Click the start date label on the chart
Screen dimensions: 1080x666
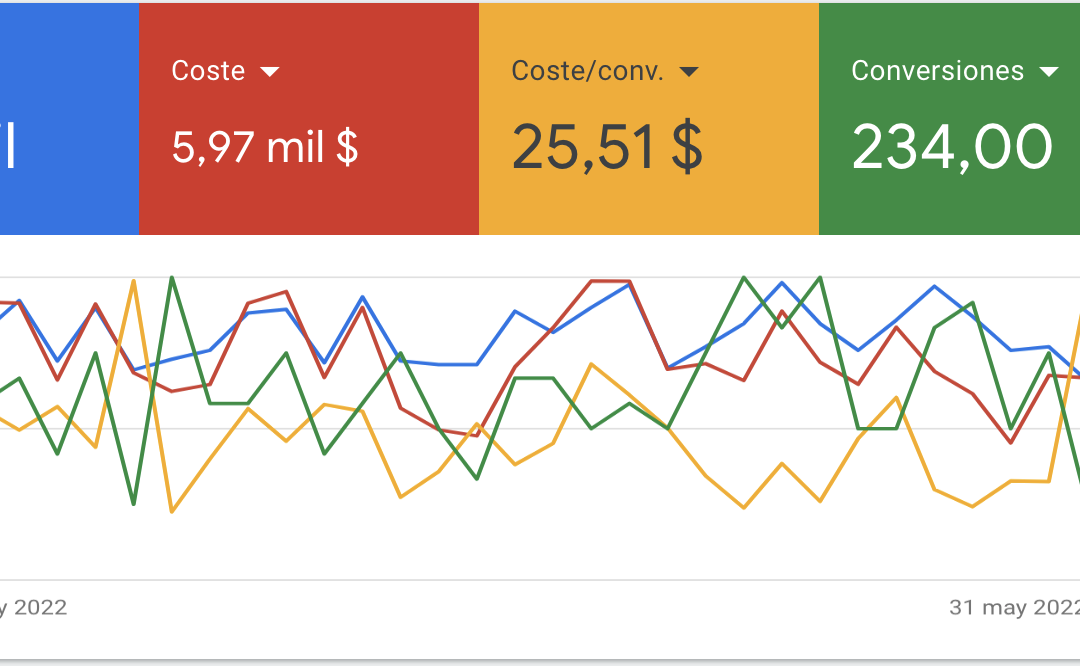35,607
